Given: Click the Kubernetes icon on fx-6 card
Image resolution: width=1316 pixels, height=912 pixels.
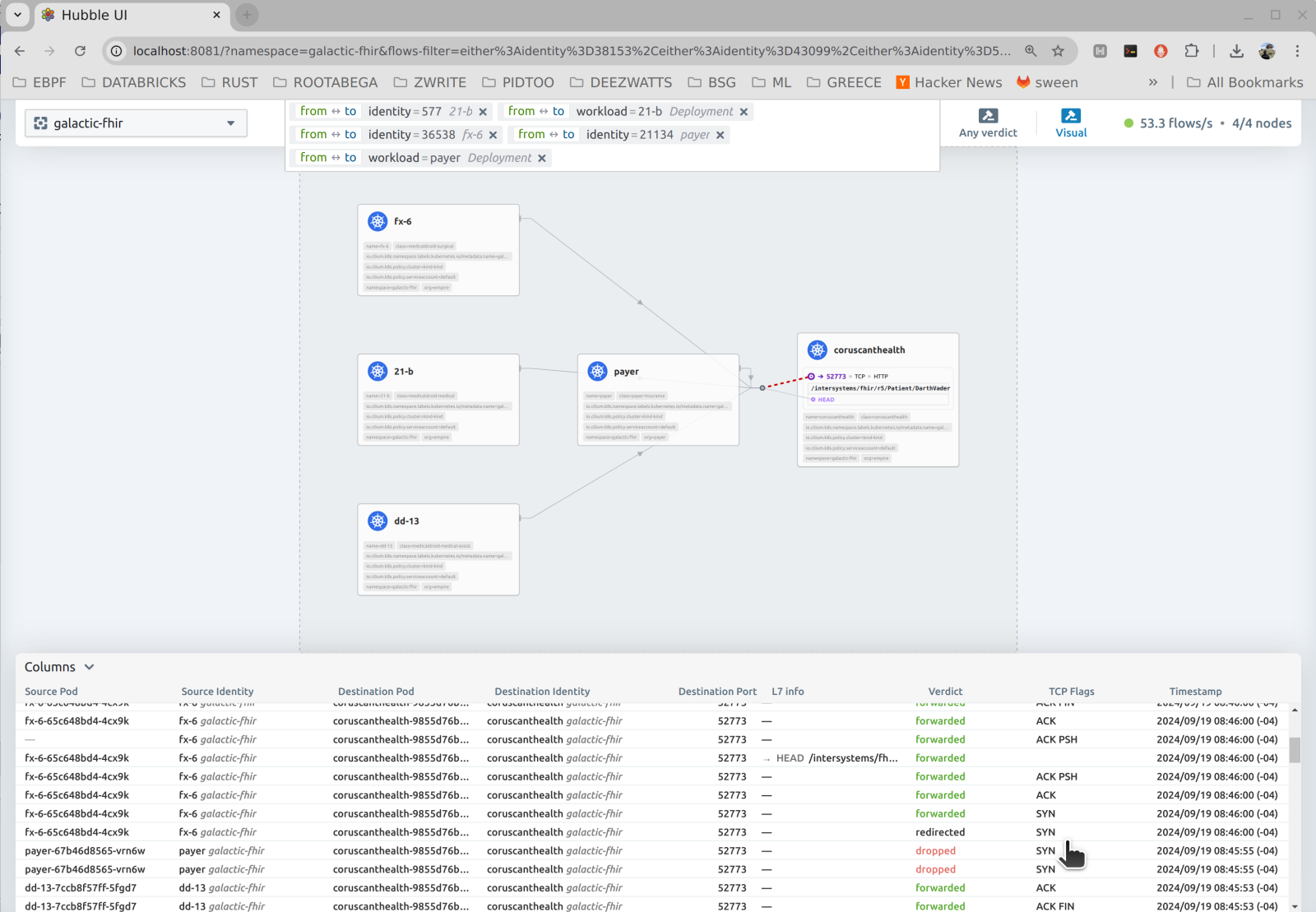Looking at the screenshot, I should (378, 221).
